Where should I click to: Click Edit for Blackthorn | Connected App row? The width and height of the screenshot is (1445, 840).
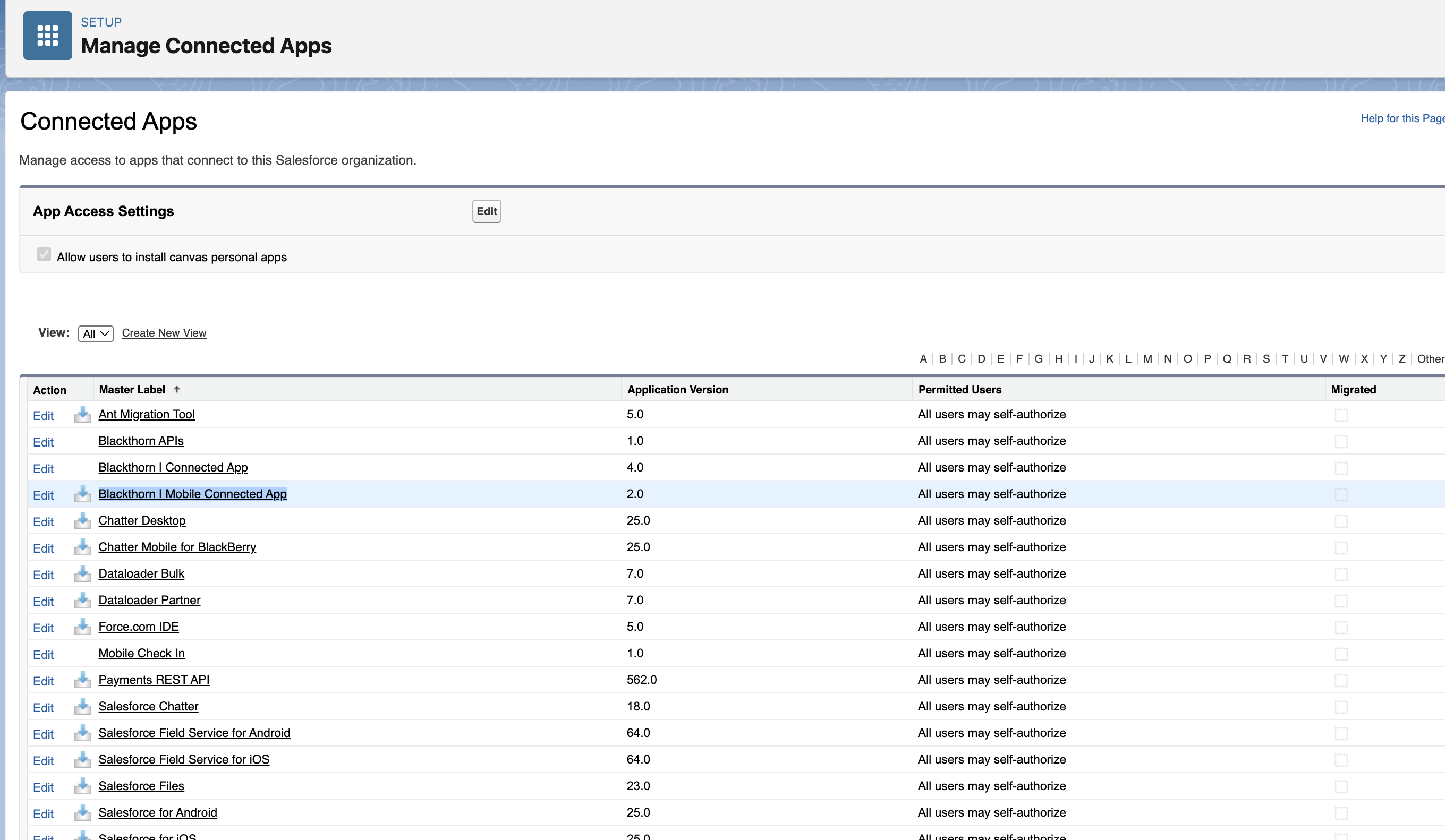point(44,469)
